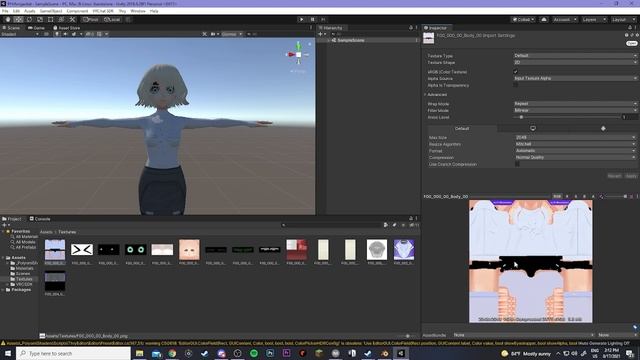
Task: Click the Play button to enter play mode
Action: click(x=302, y=20)
